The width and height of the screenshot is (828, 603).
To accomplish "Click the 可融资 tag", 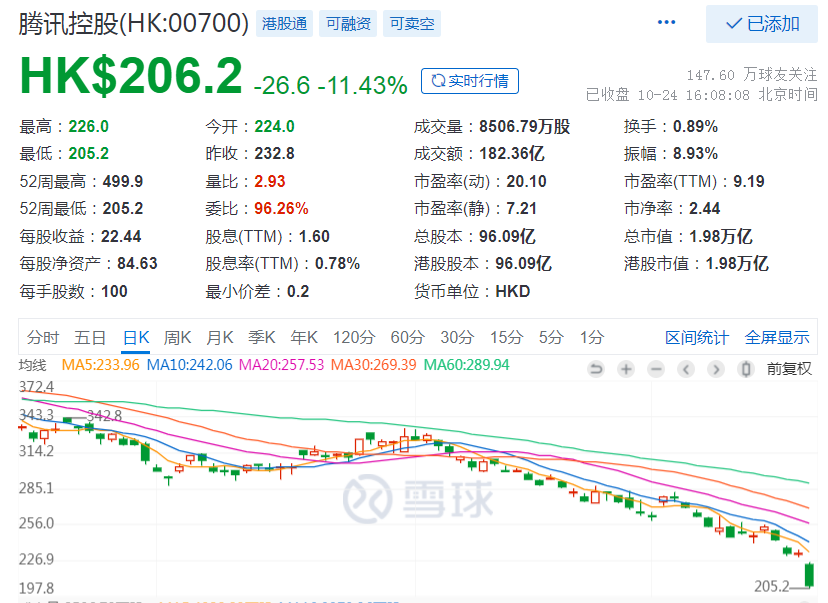I will [348, 24].
